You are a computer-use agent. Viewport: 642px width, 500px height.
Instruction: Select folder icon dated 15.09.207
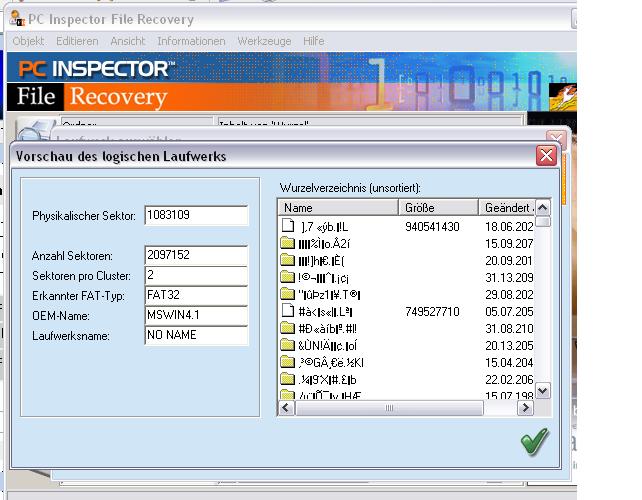(x=288, y=243)
